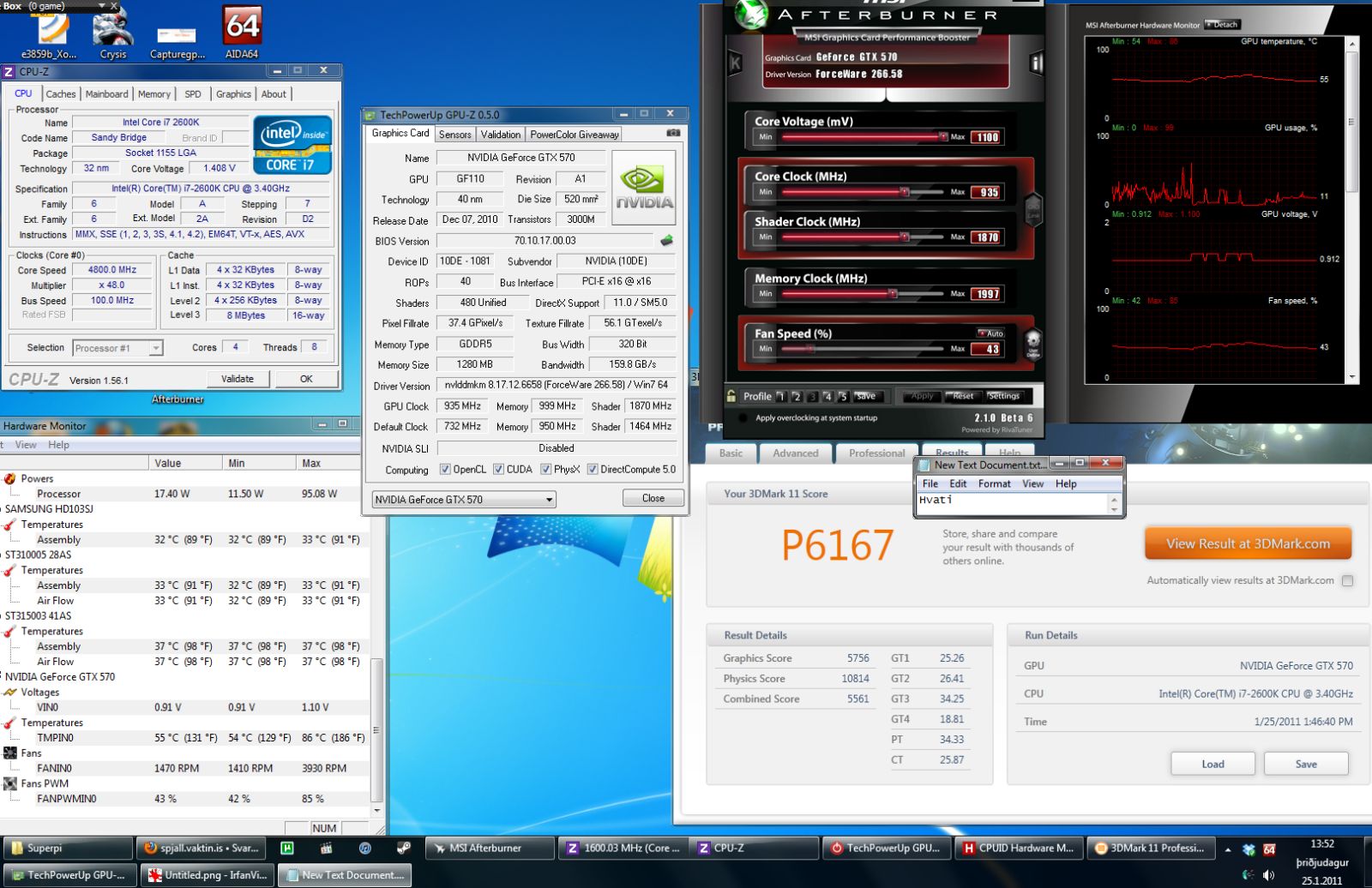
Task: Click the Core Clock slider handle
Action: (904, 192)
